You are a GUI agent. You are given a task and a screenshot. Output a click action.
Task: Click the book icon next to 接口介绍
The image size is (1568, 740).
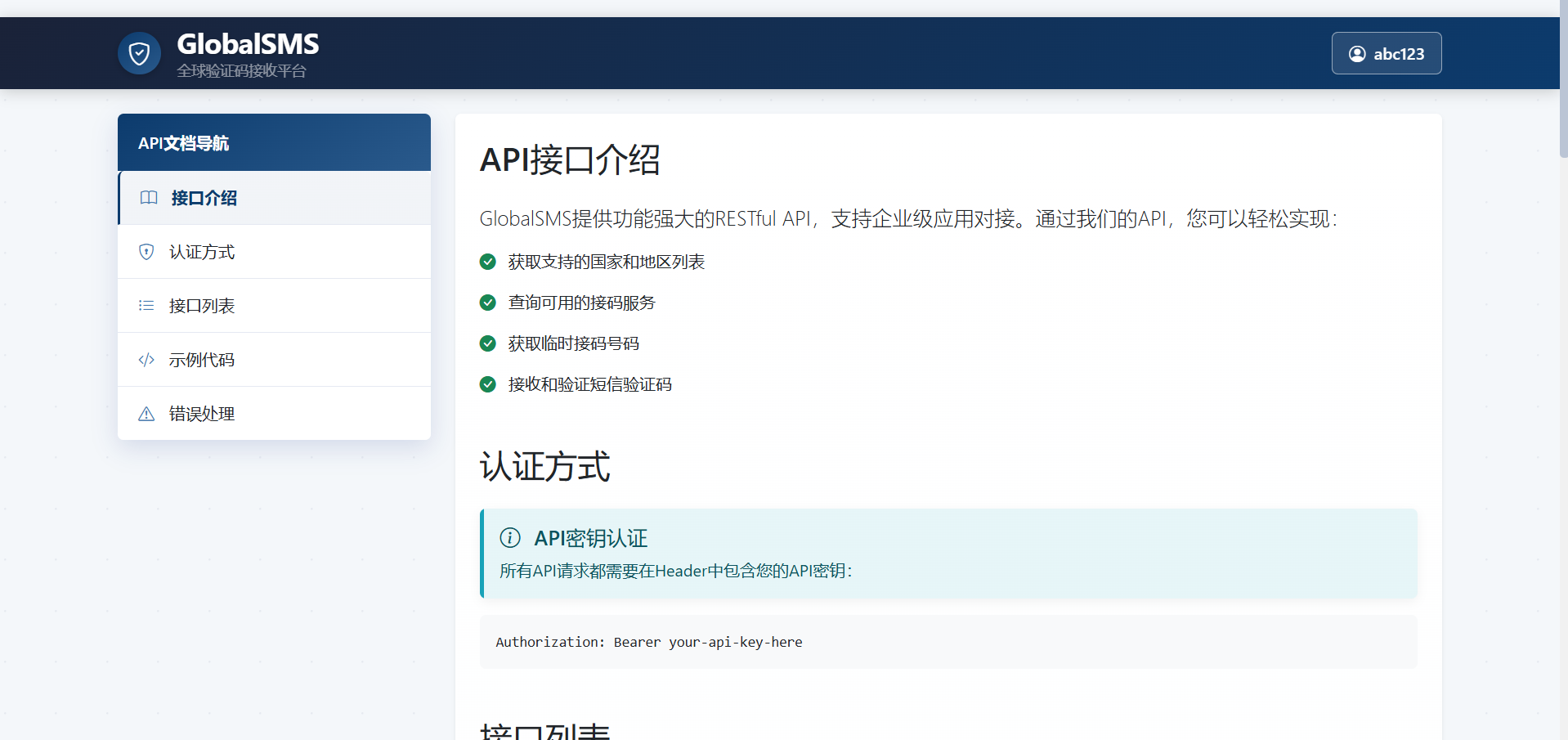149,198
